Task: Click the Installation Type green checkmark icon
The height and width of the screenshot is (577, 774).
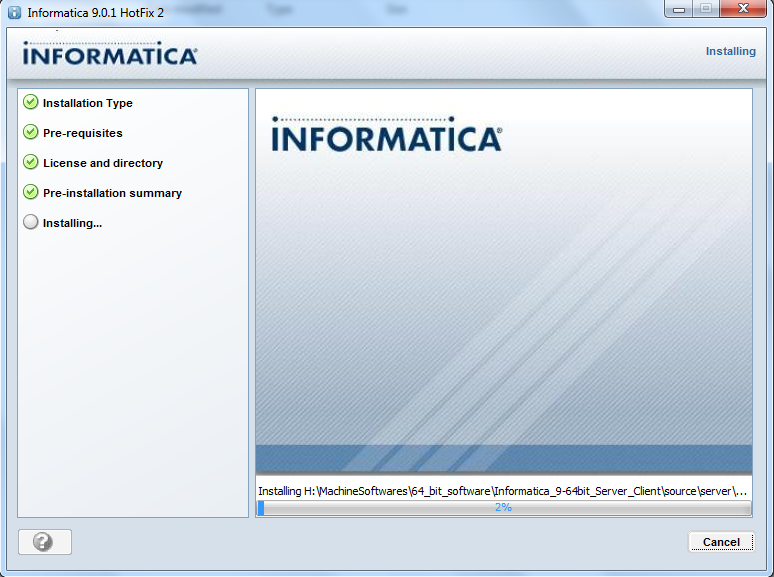Action: coord(31,103)
